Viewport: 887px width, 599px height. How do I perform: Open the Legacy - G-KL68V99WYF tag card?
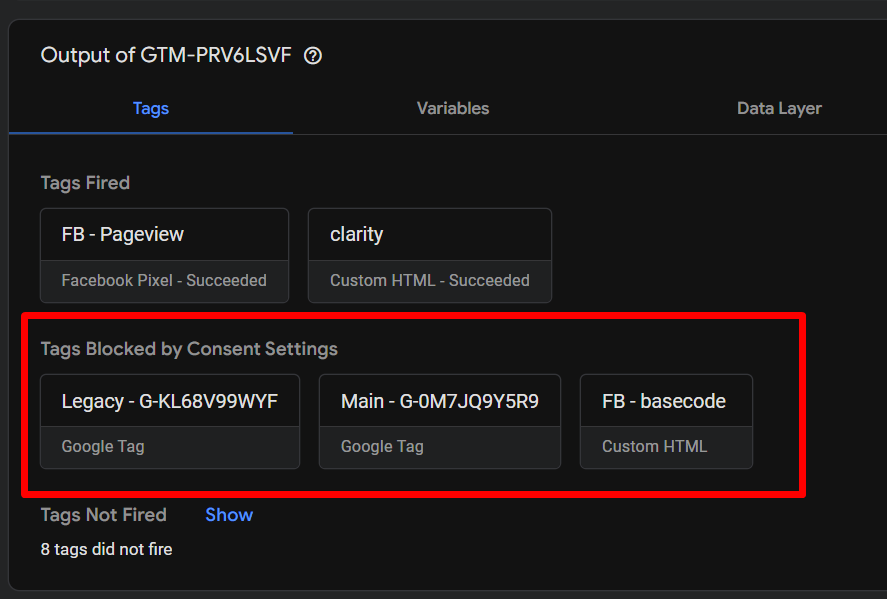point(170,421)
